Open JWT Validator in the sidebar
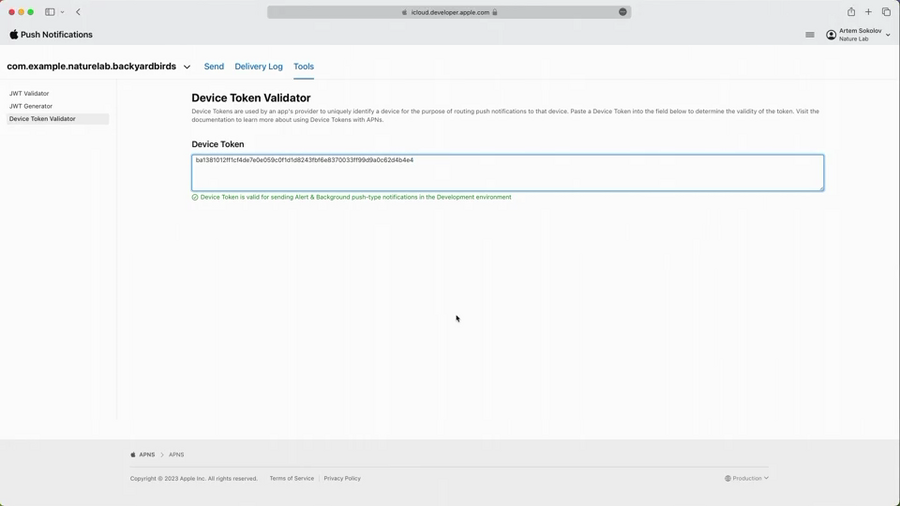The image size is (900, 506). tap(29, 94)
